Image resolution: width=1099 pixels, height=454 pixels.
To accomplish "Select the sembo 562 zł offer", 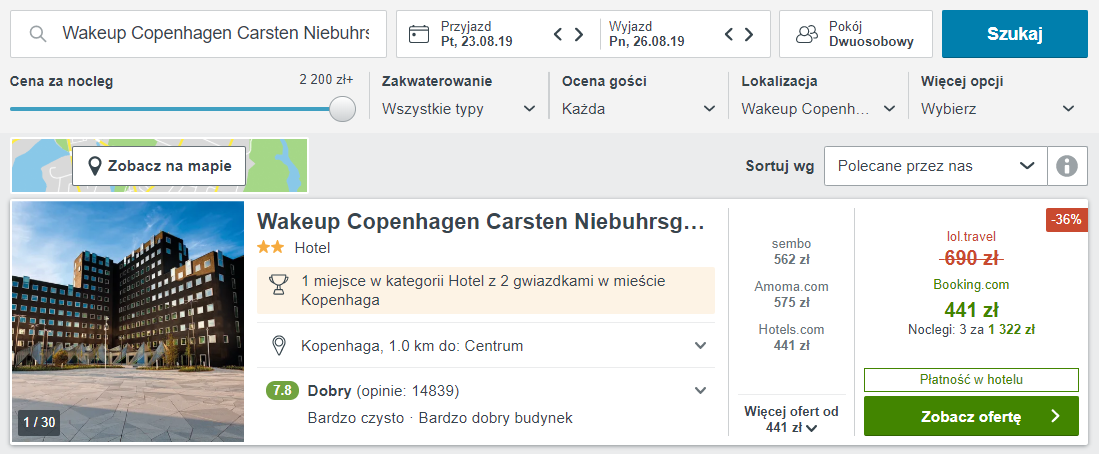I will (x=791, y=252).
